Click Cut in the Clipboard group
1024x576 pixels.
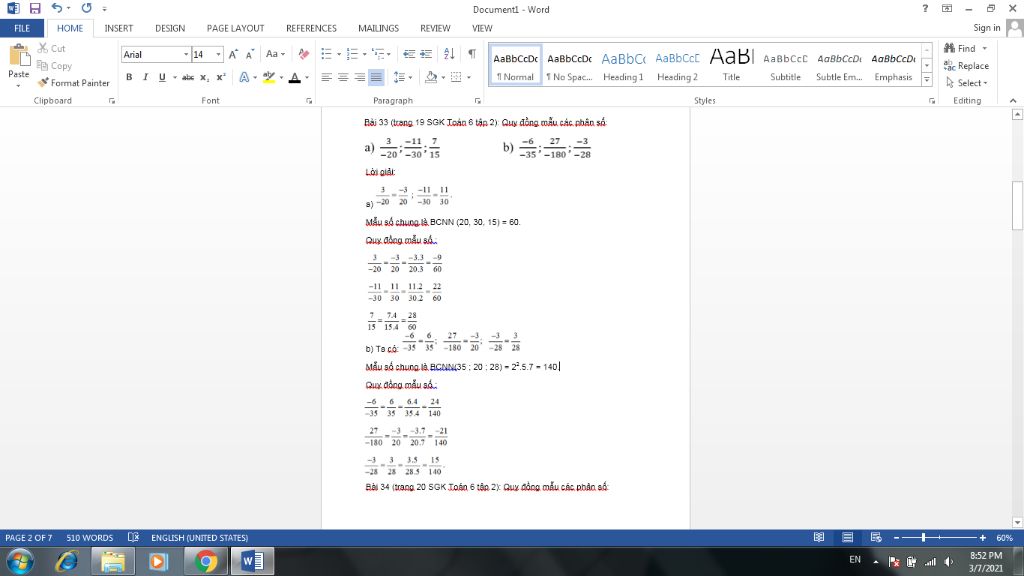(51, 48)
